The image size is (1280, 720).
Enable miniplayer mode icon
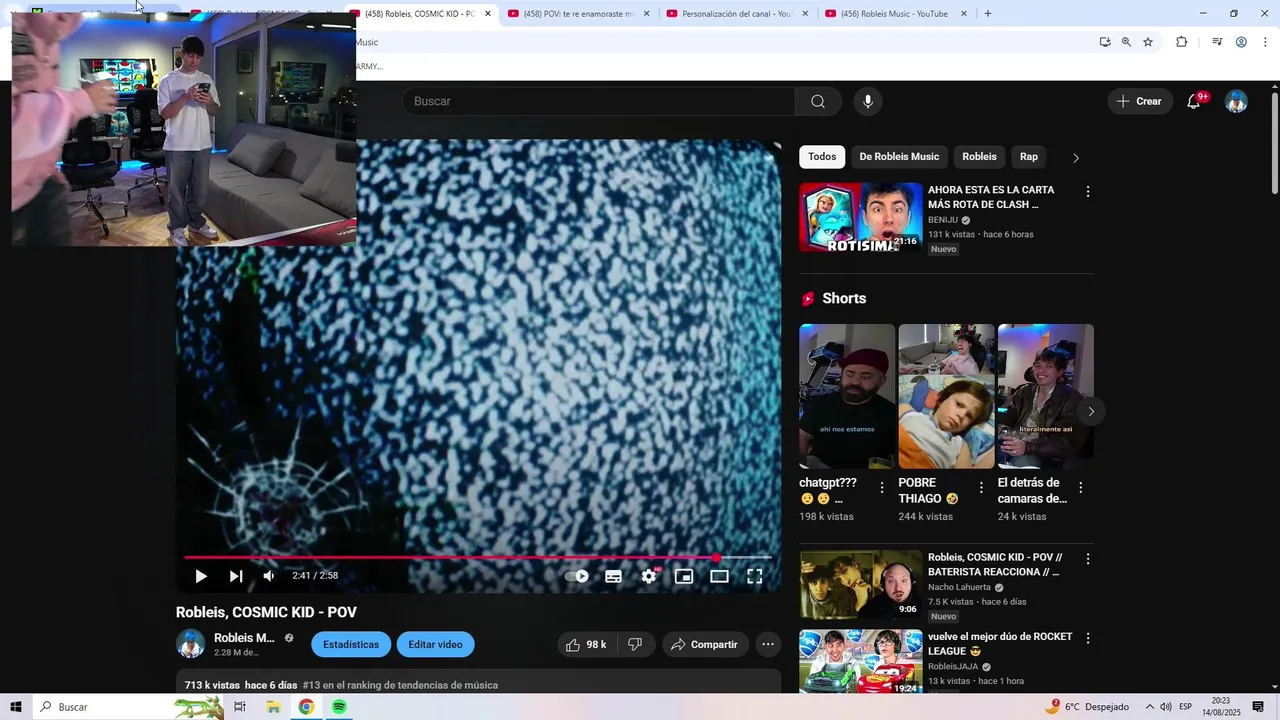pos(684,576)
